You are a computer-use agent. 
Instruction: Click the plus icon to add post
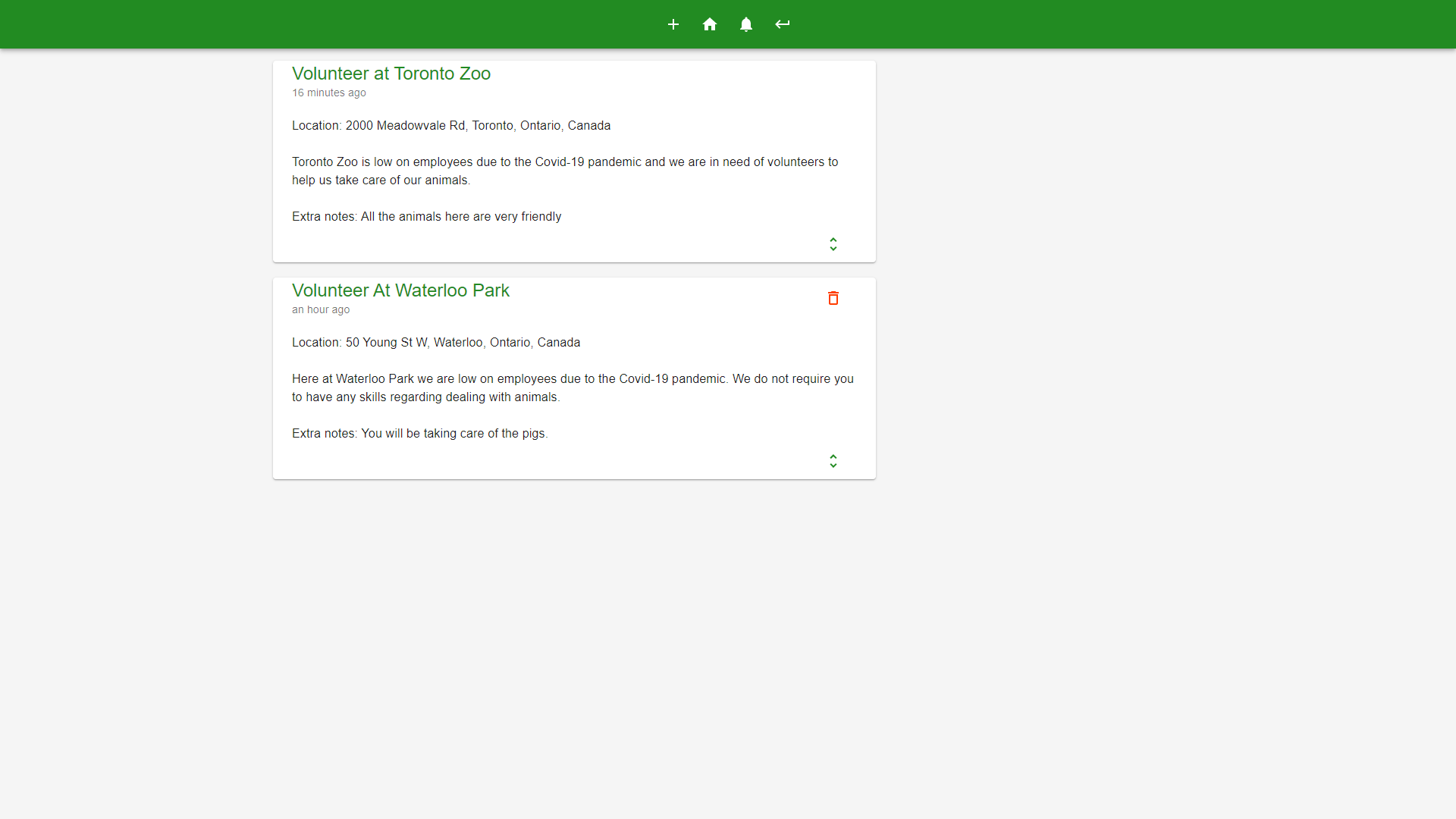click(x=673, y=24)
